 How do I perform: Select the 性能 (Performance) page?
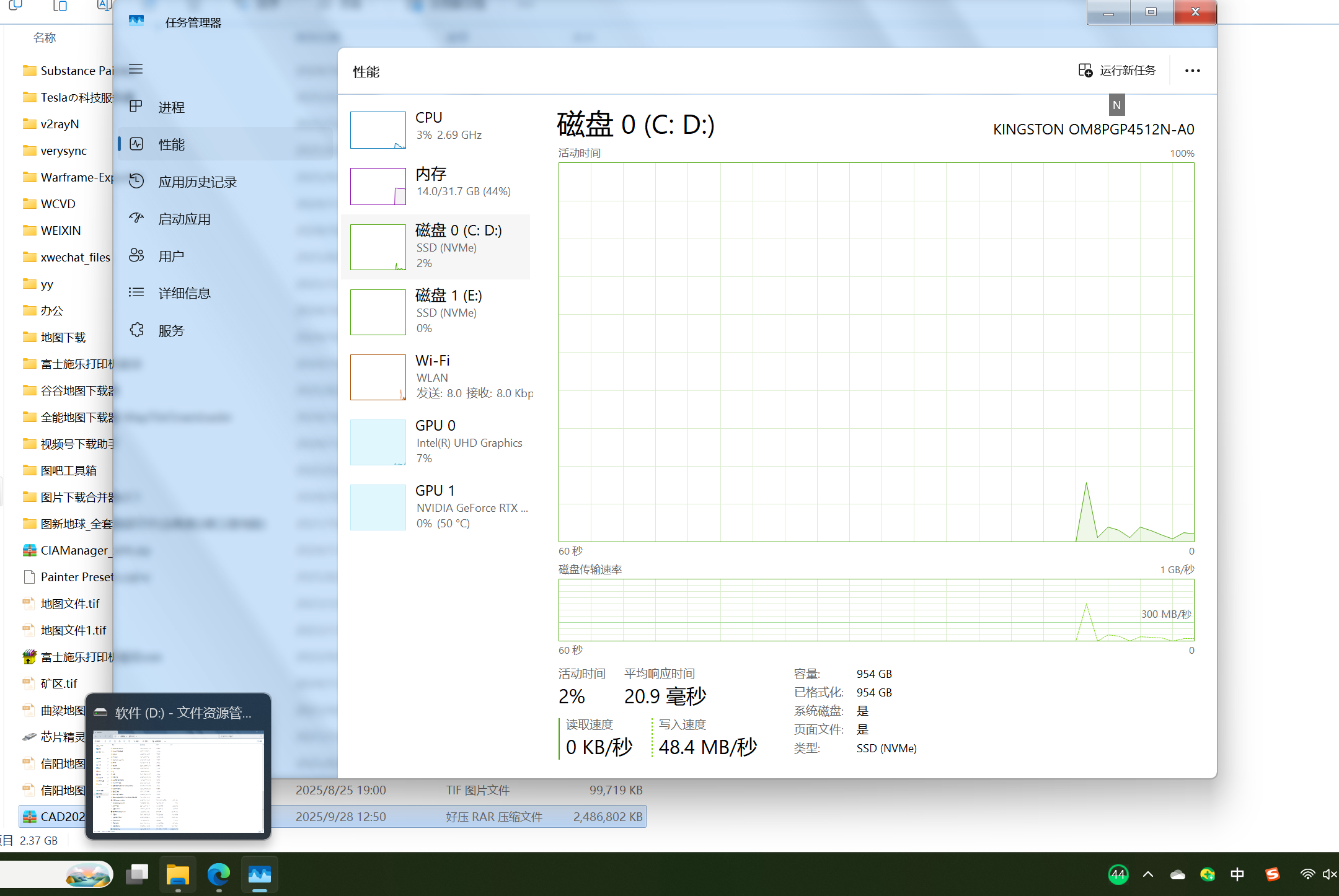coord(224,144)
